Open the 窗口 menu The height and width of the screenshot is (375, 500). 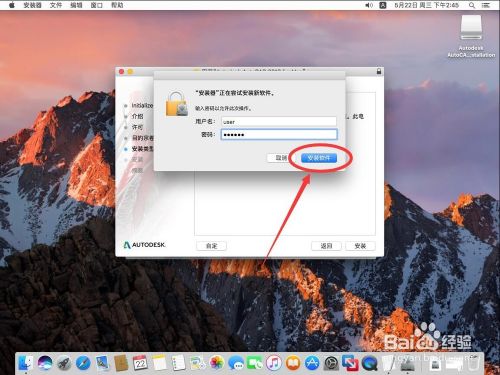point(96,5)
